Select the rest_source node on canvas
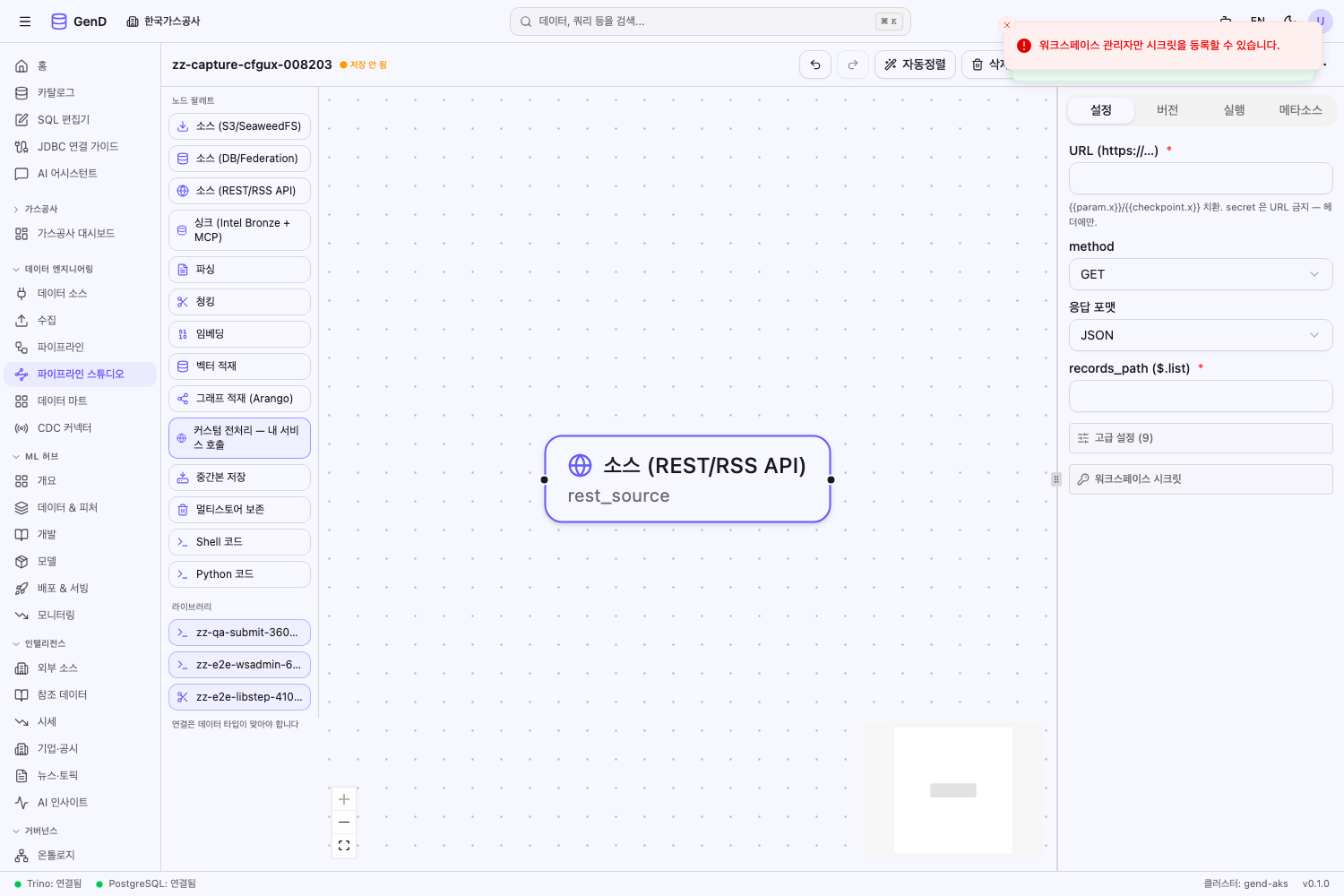The height and width of the screenshot is (896, 1344). pyautogui.click(x=687, y=479)
